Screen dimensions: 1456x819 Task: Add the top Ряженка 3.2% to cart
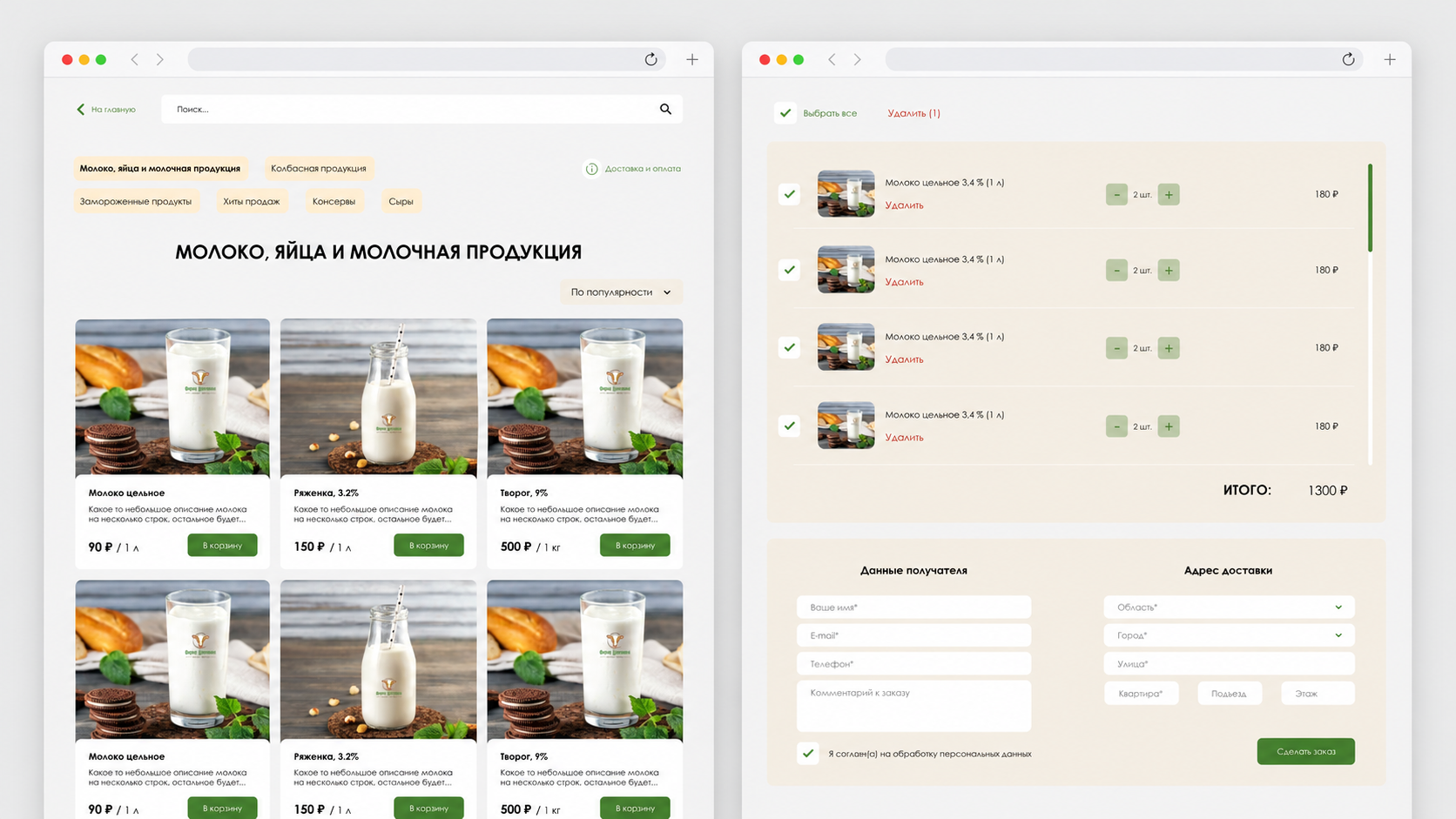pos(428,545)
